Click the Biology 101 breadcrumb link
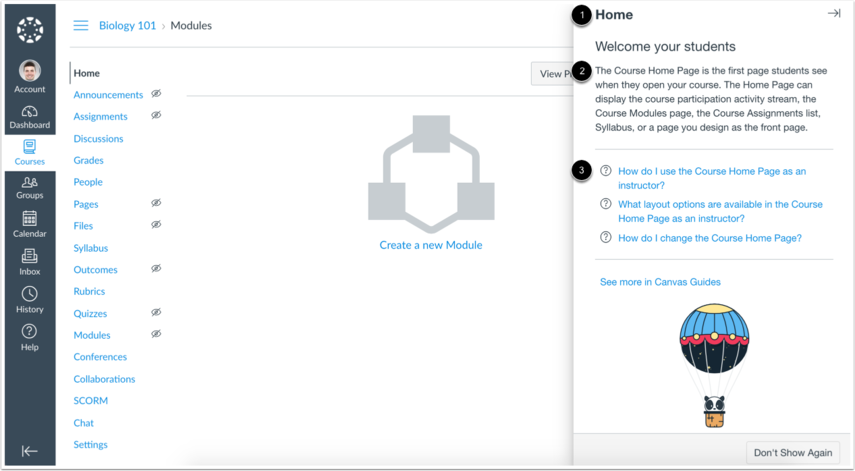The image size is (855, 471). click(127, 26)
